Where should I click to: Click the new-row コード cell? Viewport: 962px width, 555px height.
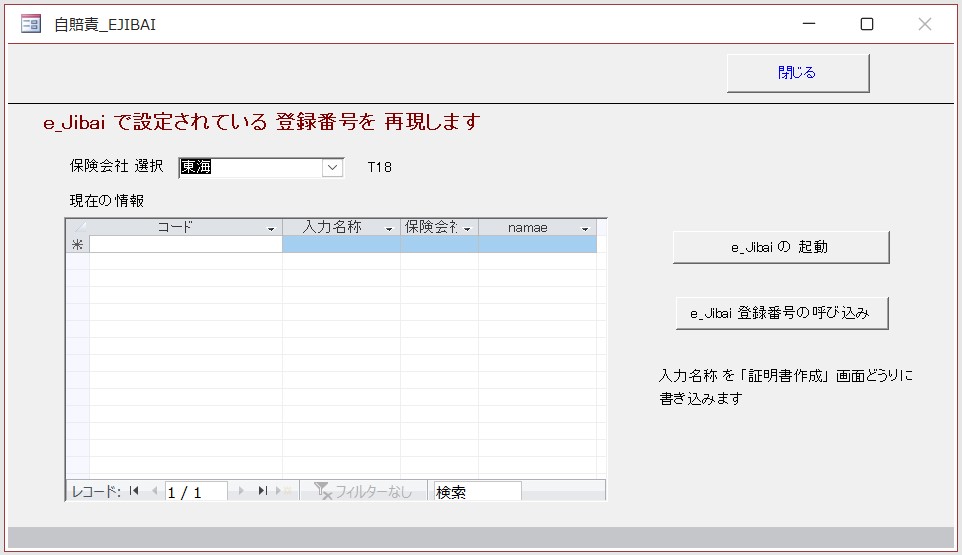[x=186, y=245]
